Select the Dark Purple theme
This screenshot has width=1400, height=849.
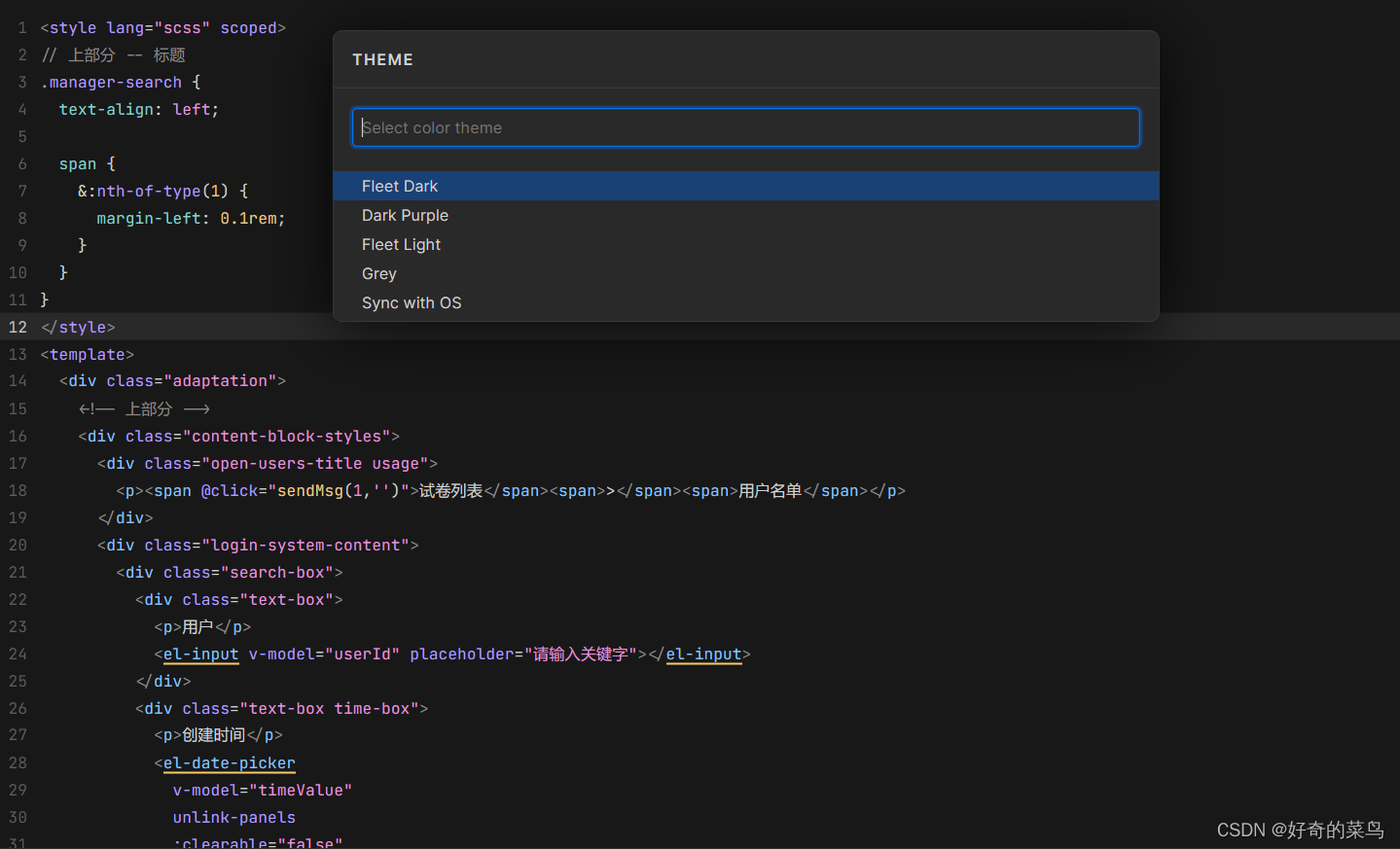click(405, 215)
